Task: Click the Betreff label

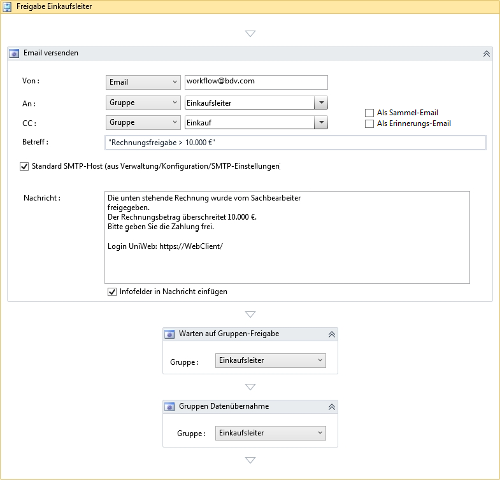Action: tap(35, 142)
